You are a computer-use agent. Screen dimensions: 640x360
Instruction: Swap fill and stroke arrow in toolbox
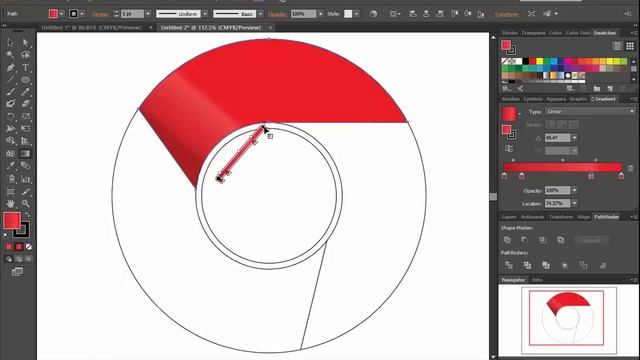tap(28, 214)
